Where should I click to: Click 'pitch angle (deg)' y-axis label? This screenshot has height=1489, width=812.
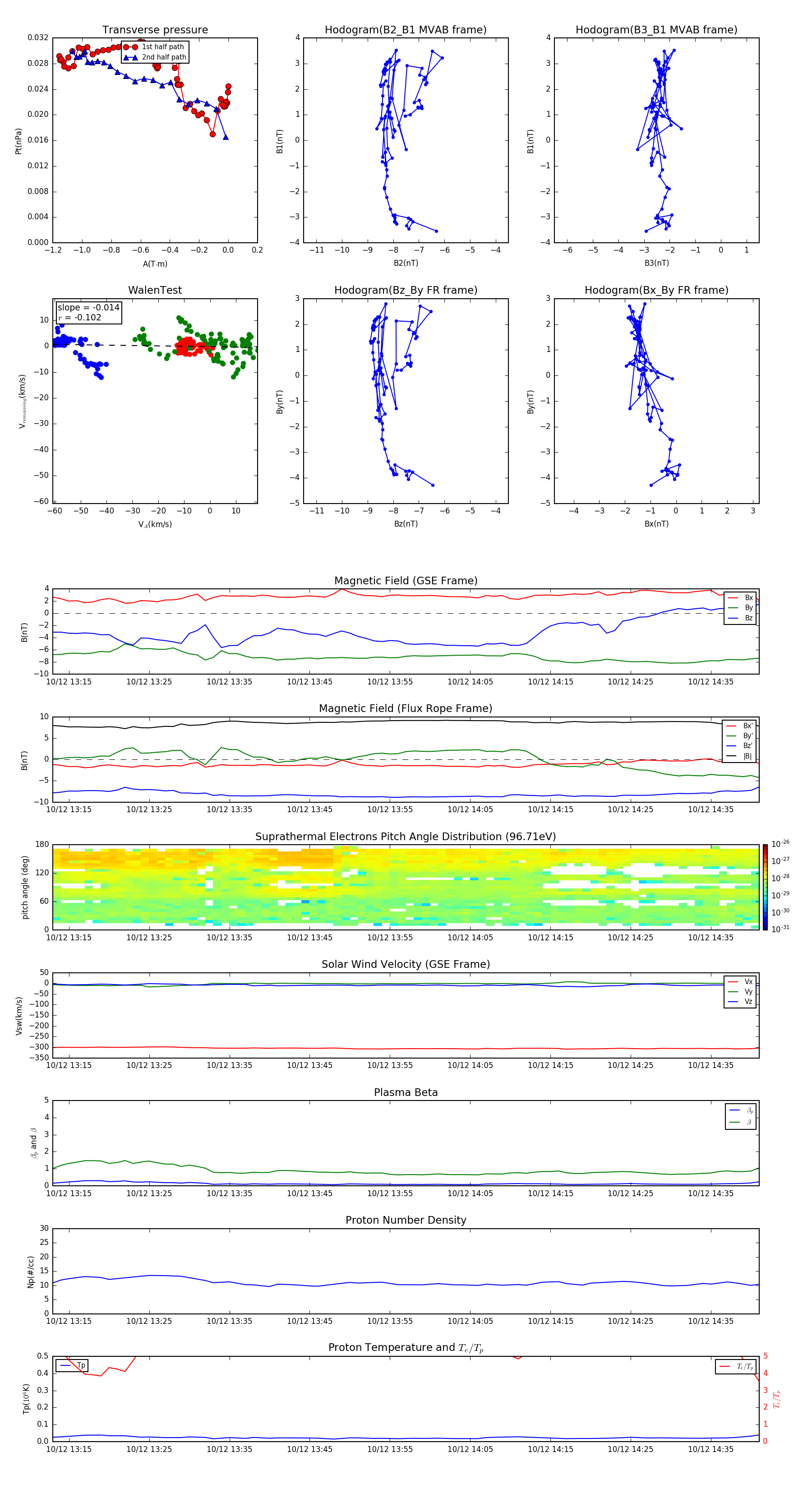pyautogui.click(x=25, y=888)
